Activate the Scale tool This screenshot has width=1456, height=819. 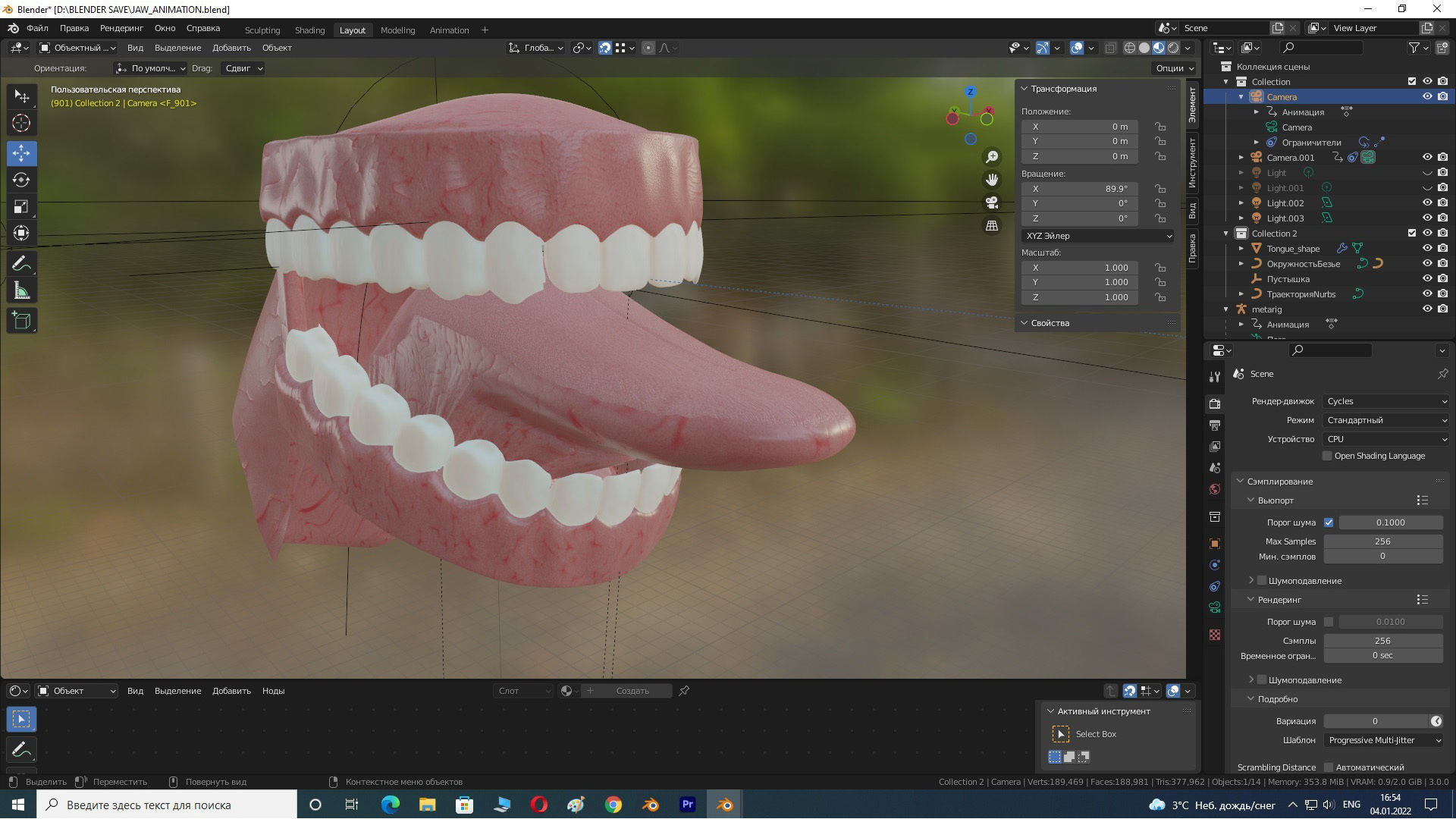click(x=21, y=206)
